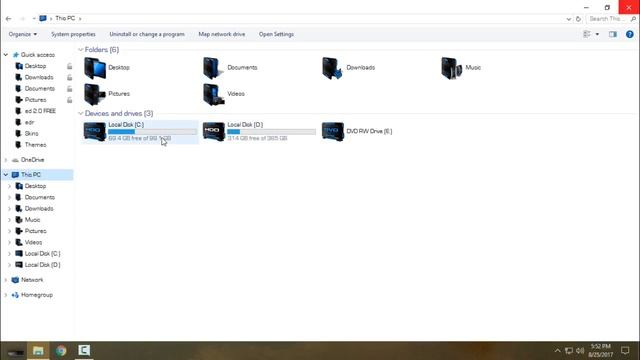This screenshot has height=360, width=640.
Task: Open the Music folder icon
Action: [x=451, y=68]
